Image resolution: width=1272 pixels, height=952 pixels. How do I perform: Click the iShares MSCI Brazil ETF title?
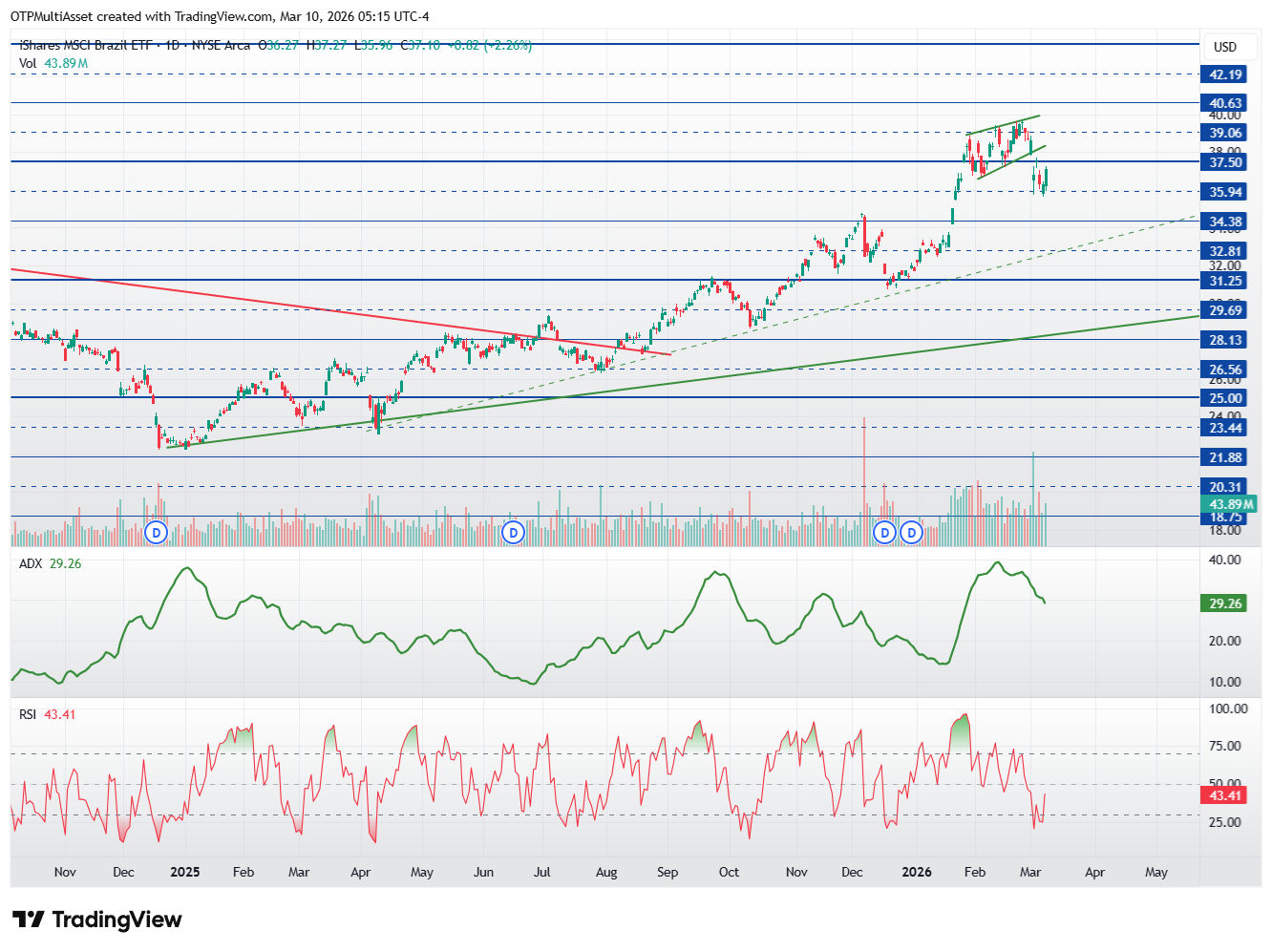[86, 45]
